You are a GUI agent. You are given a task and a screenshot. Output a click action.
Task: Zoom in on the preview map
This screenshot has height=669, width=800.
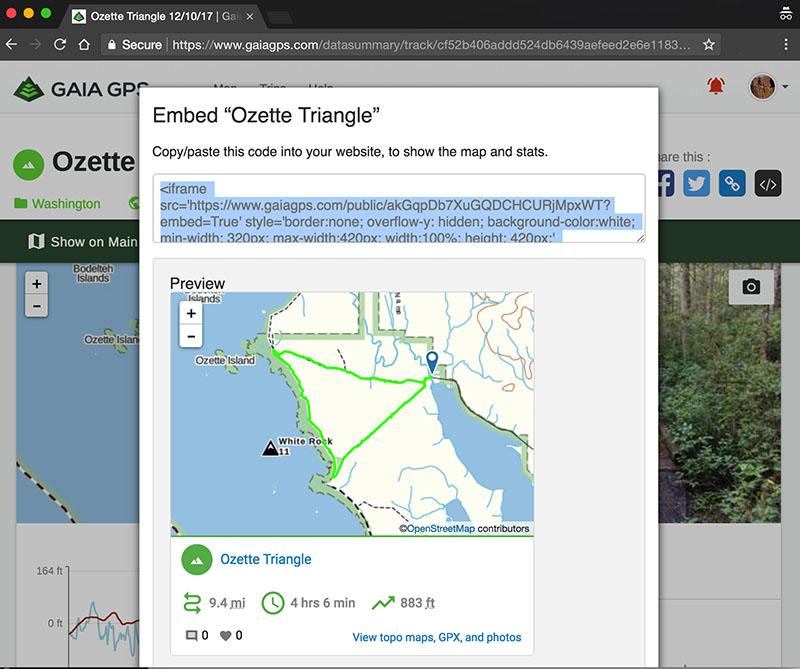(191, 312)
